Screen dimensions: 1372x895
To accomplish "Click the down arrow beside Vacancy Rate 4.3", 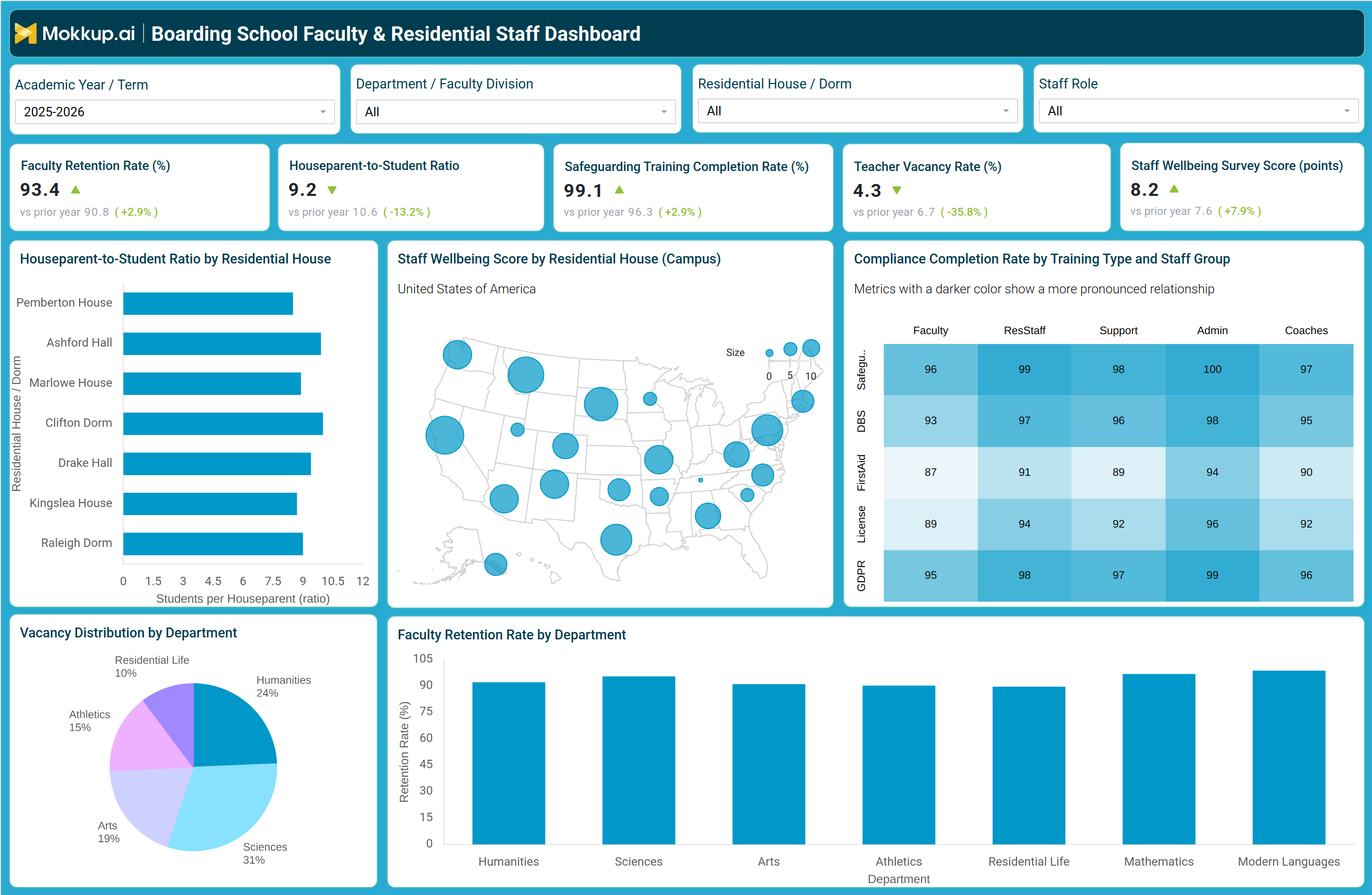I will (x=897, y=190).
